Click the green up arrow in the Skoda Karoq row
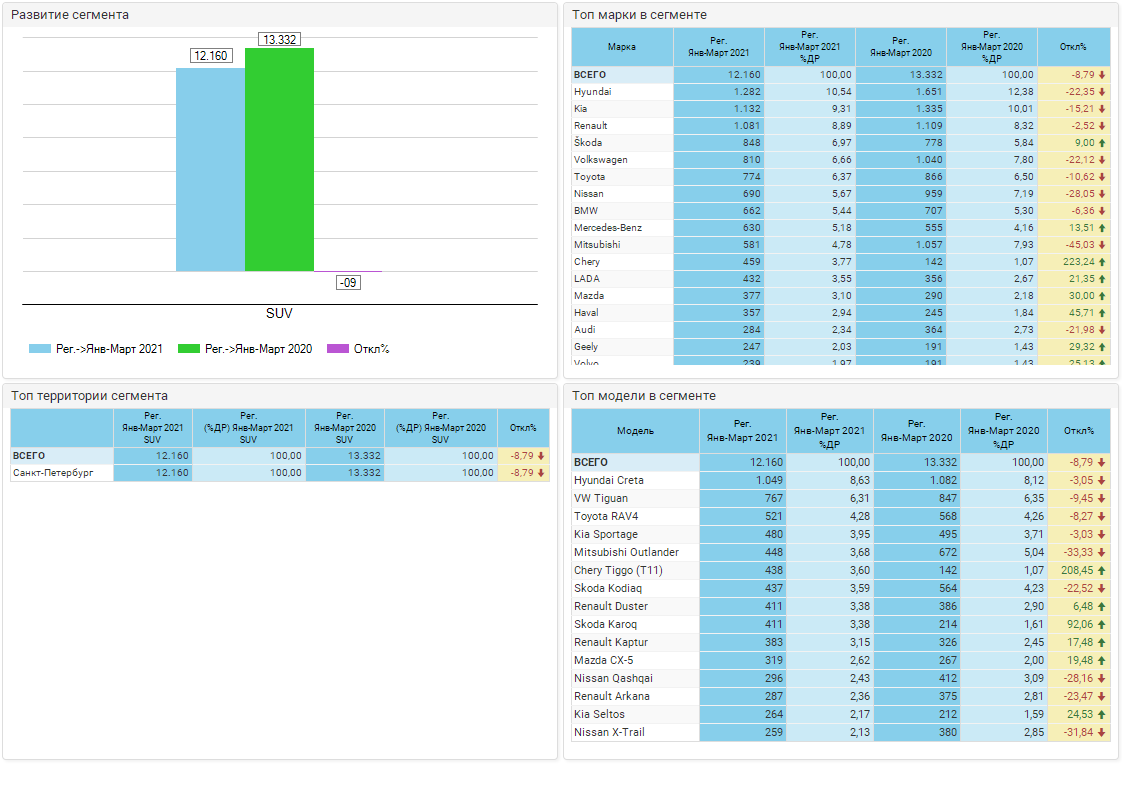Image resolution: width=1122 pixels, height=793 pixels. [1102, 624]
